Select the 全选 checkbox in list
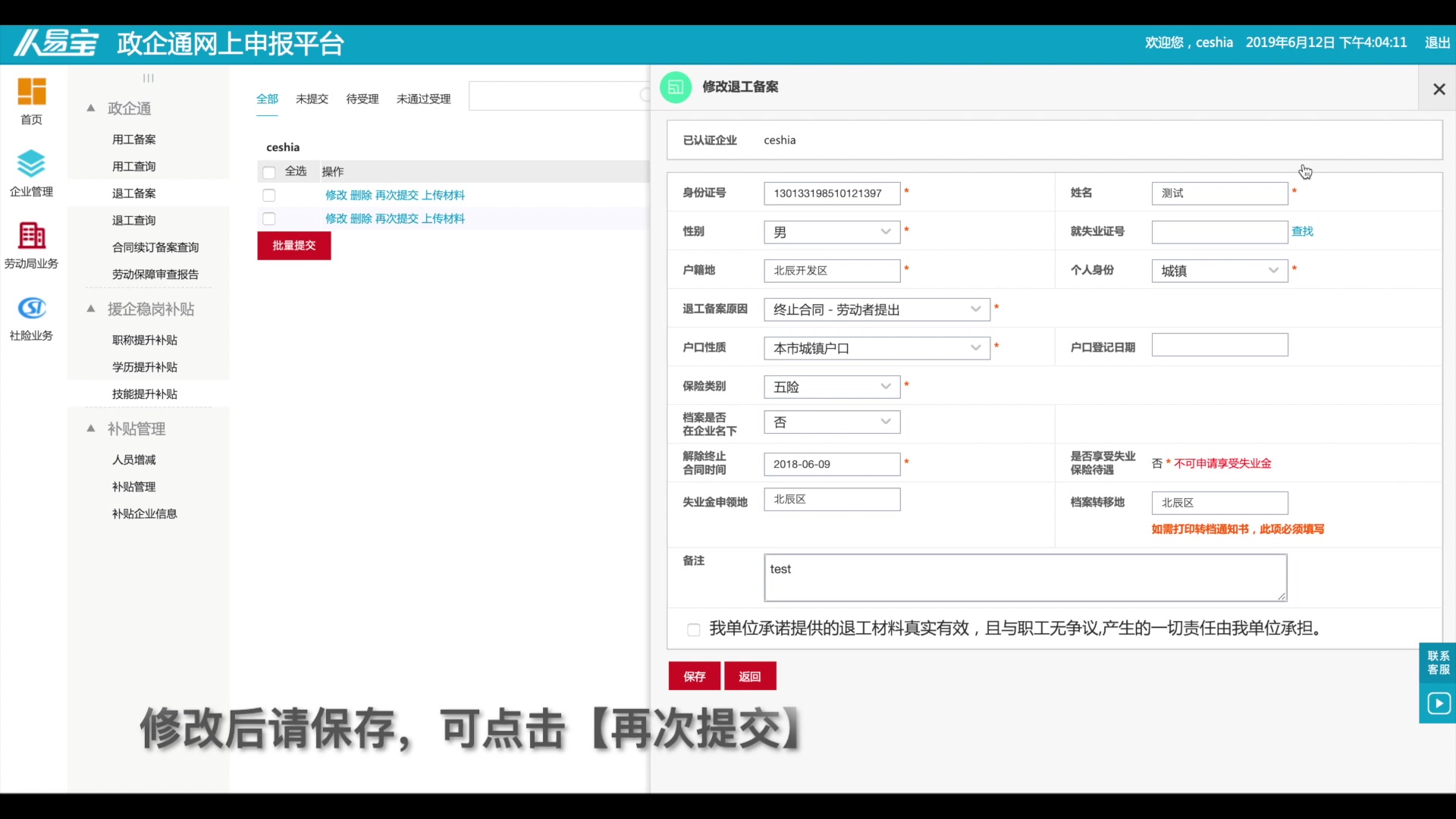Viewport: 1456px width, 819px height. tap(269, 172)
